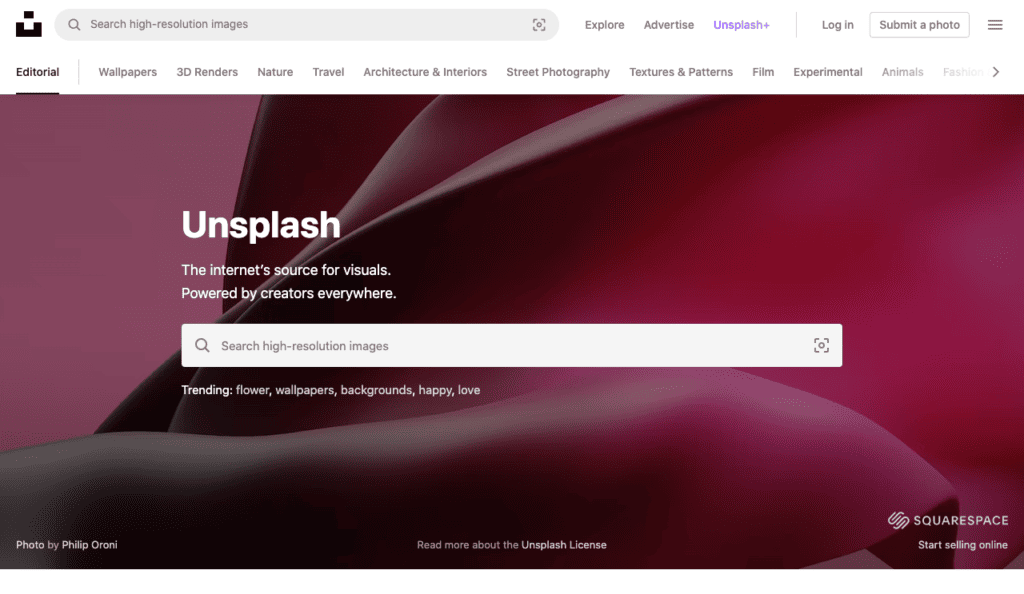The width and height of the screenshot is (1024, 594).
Task: Open the Explore link
Action: (x=604, y=25)
